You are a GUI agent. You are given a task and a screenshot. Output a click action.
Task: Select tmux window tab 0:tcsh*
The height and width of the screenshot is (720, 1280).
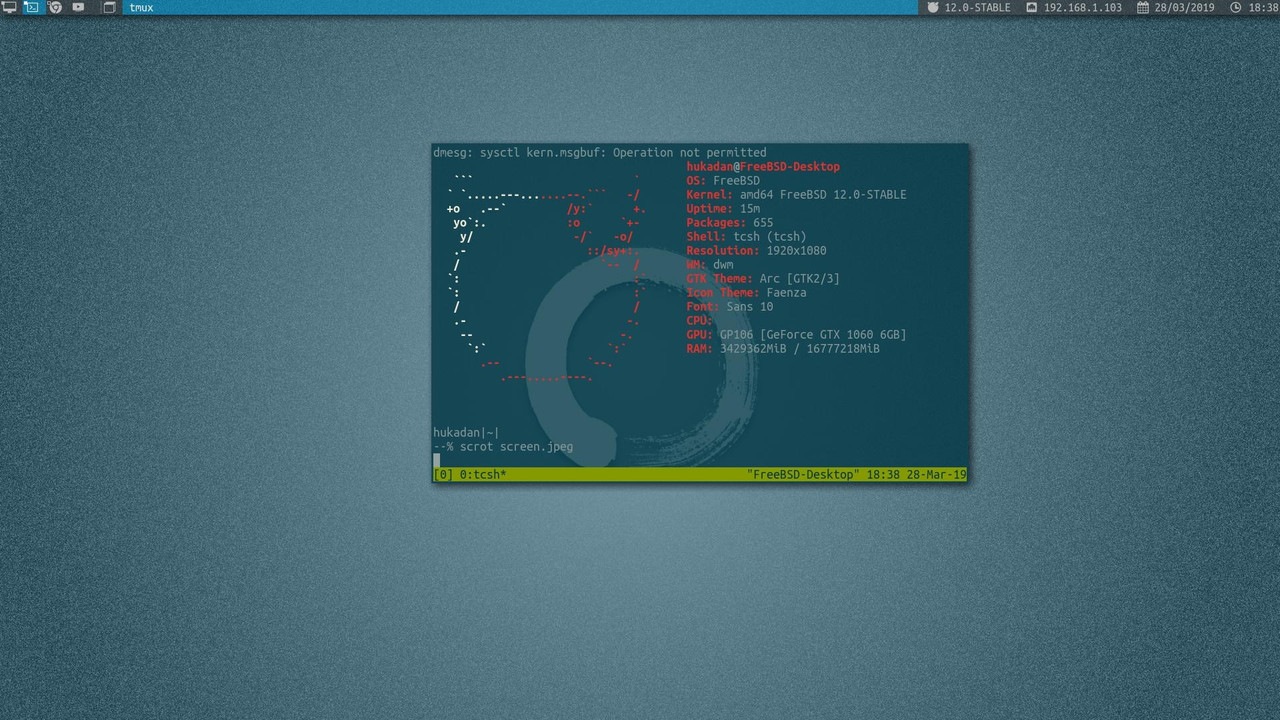point(483,474)
